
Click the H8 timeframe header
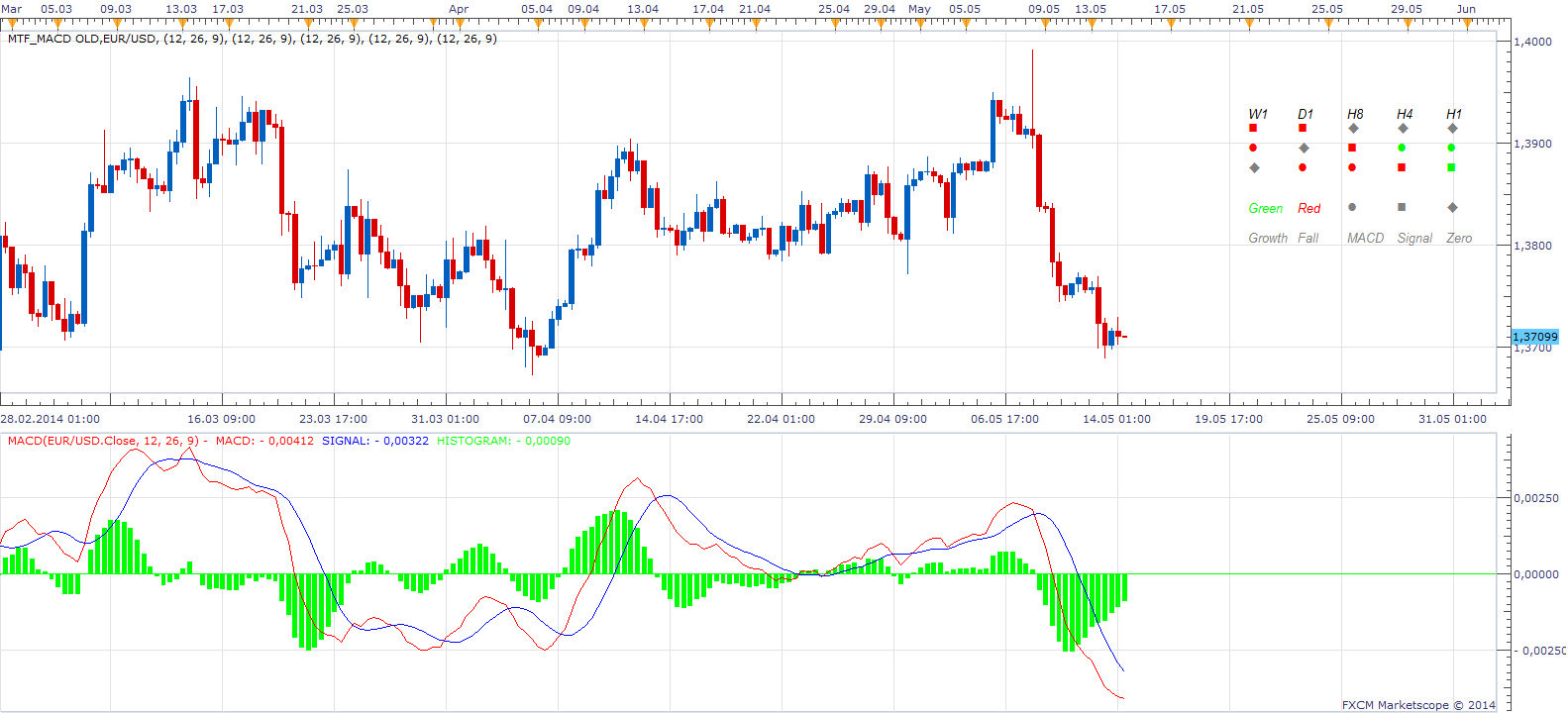[1355, 114]
